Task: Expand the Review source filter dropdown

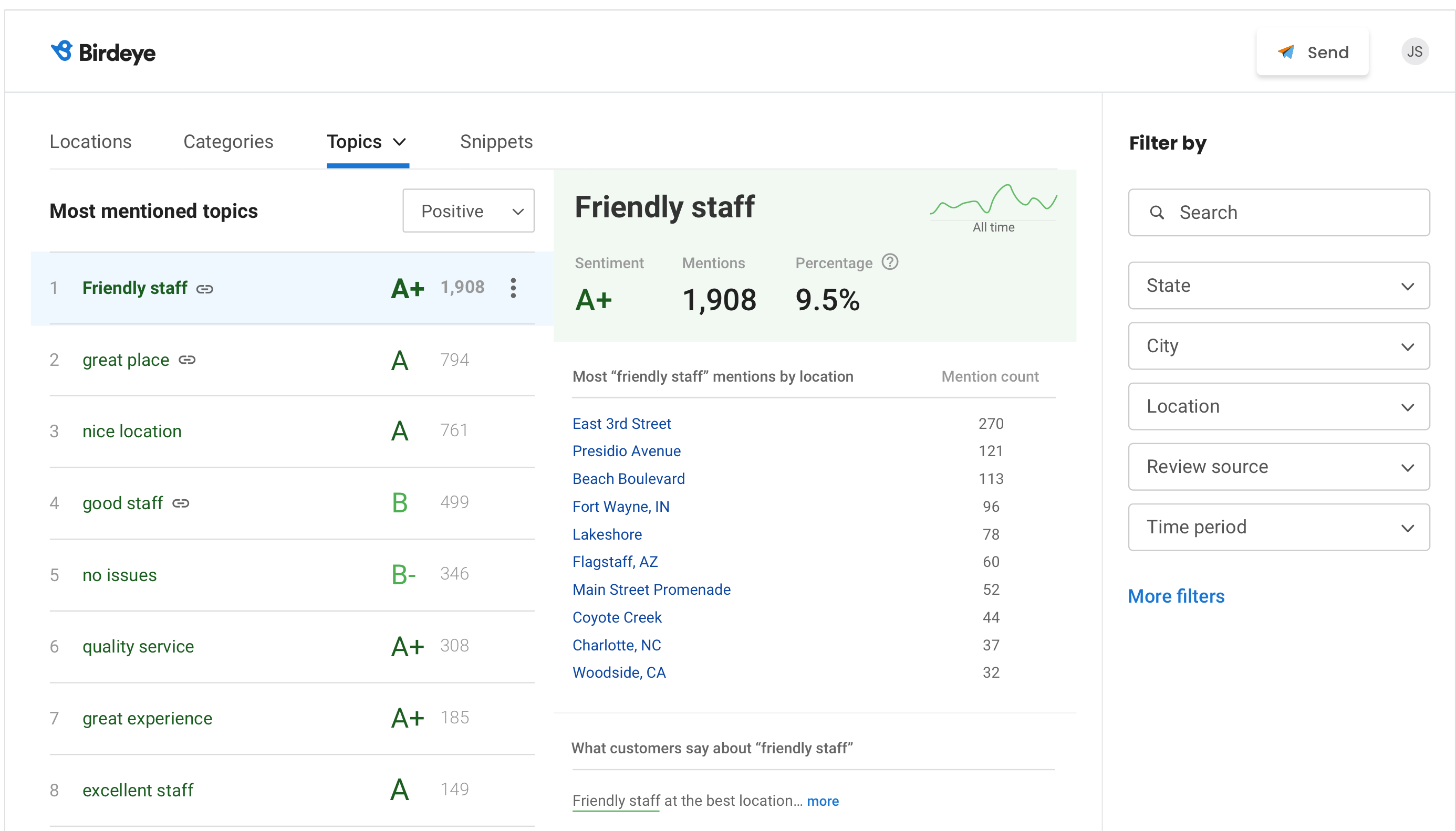Action: tap(1278, 467)
